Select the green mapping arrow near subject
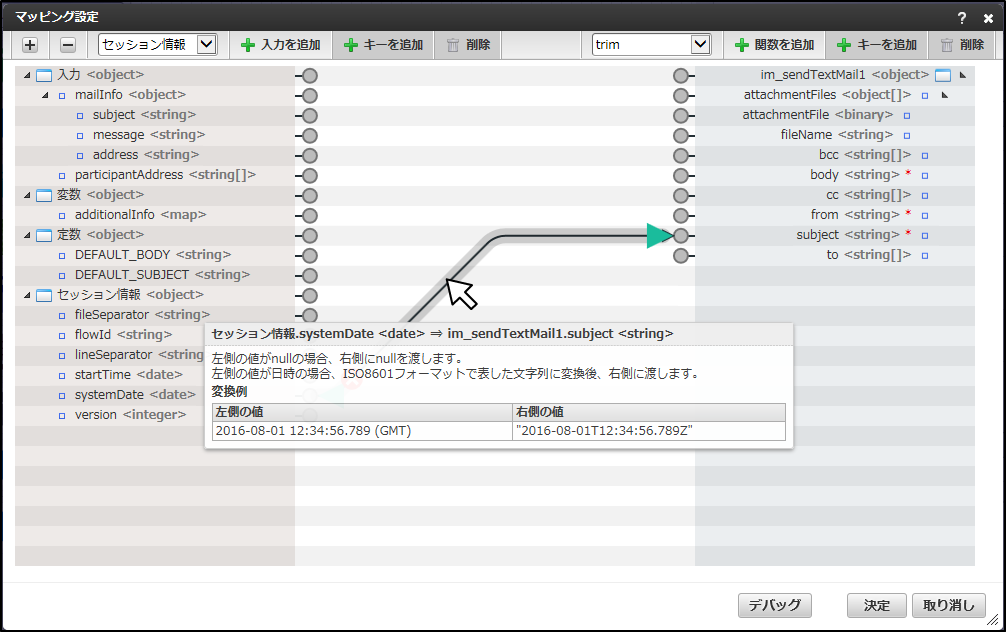This screenshot has width=1006, height=632. [661, 235]
